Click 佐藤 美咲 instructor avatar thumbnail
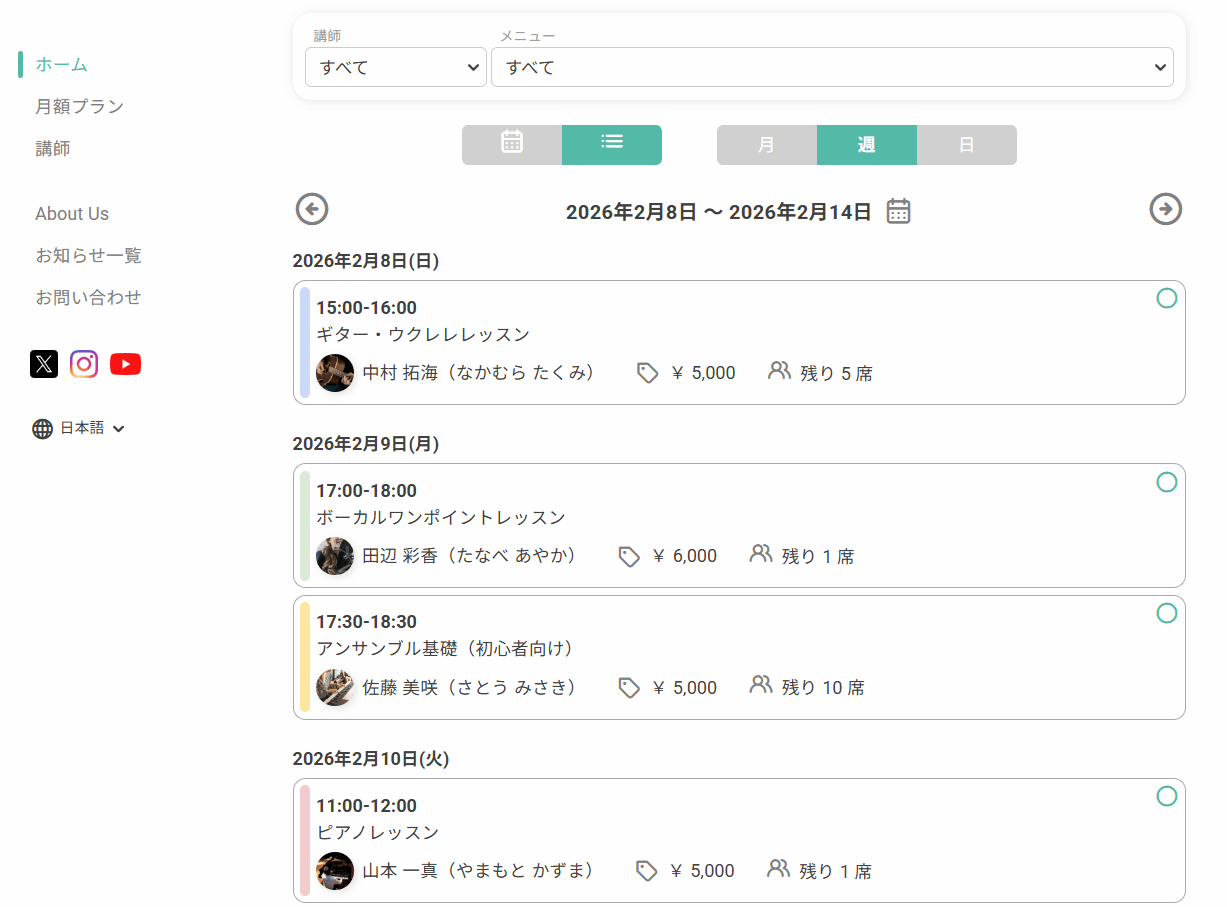The image size is (1227, 907). coord(335,688)
